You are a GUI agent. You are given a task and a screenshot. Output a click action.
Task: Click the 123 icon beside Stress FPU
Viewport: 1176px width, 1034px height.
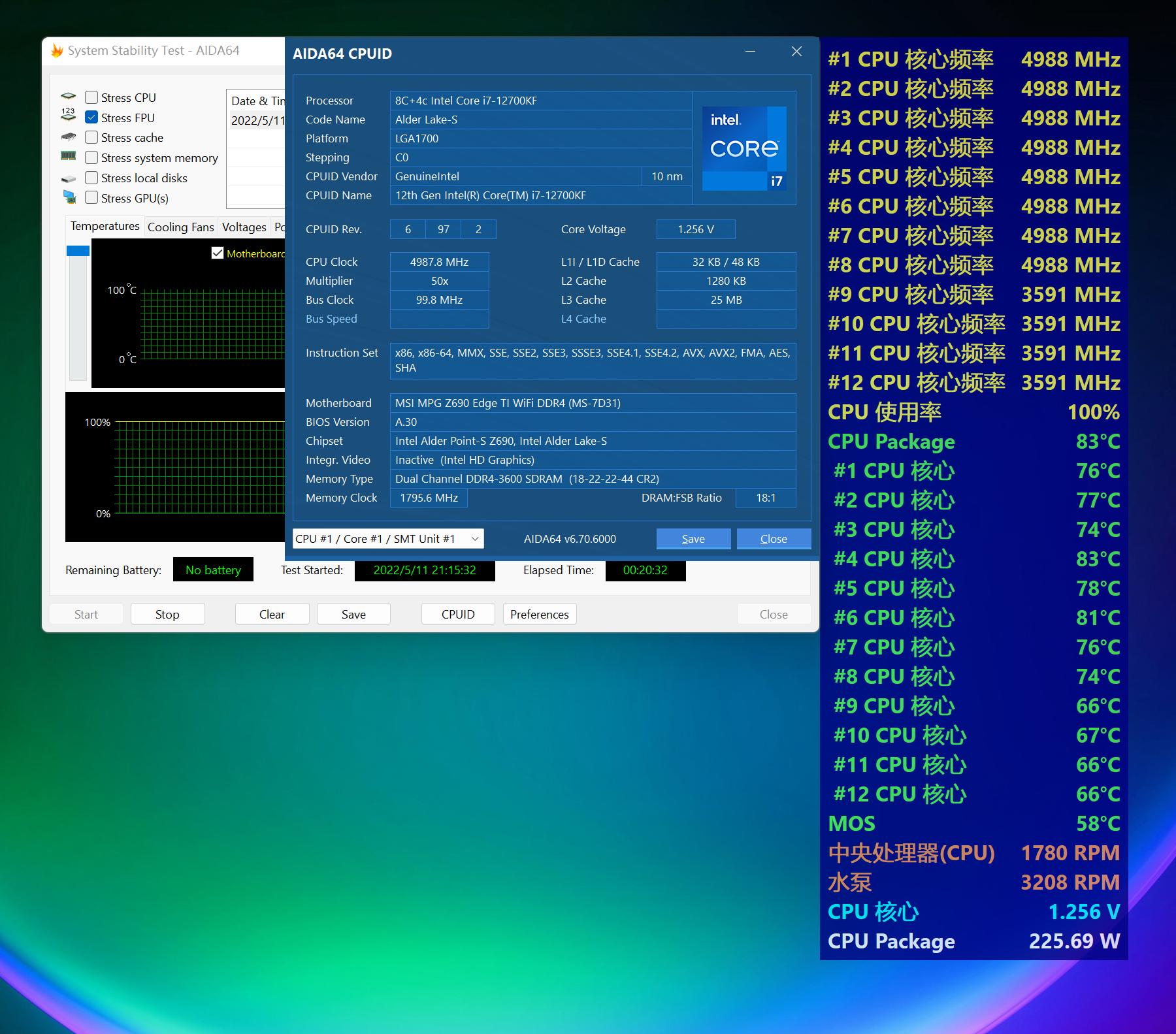point(68,115)
